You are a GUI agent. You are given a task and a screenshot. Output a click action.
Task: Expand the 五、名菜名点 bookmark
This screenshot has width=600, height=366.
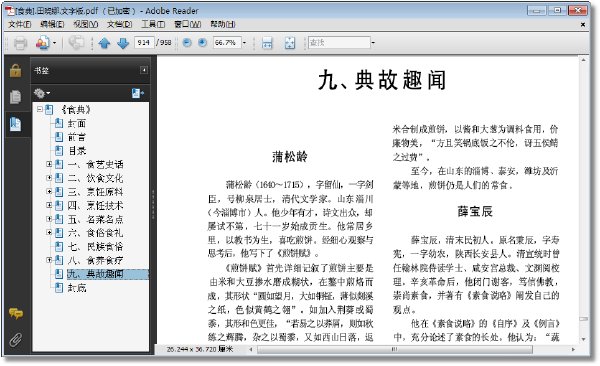click(49, 219)
